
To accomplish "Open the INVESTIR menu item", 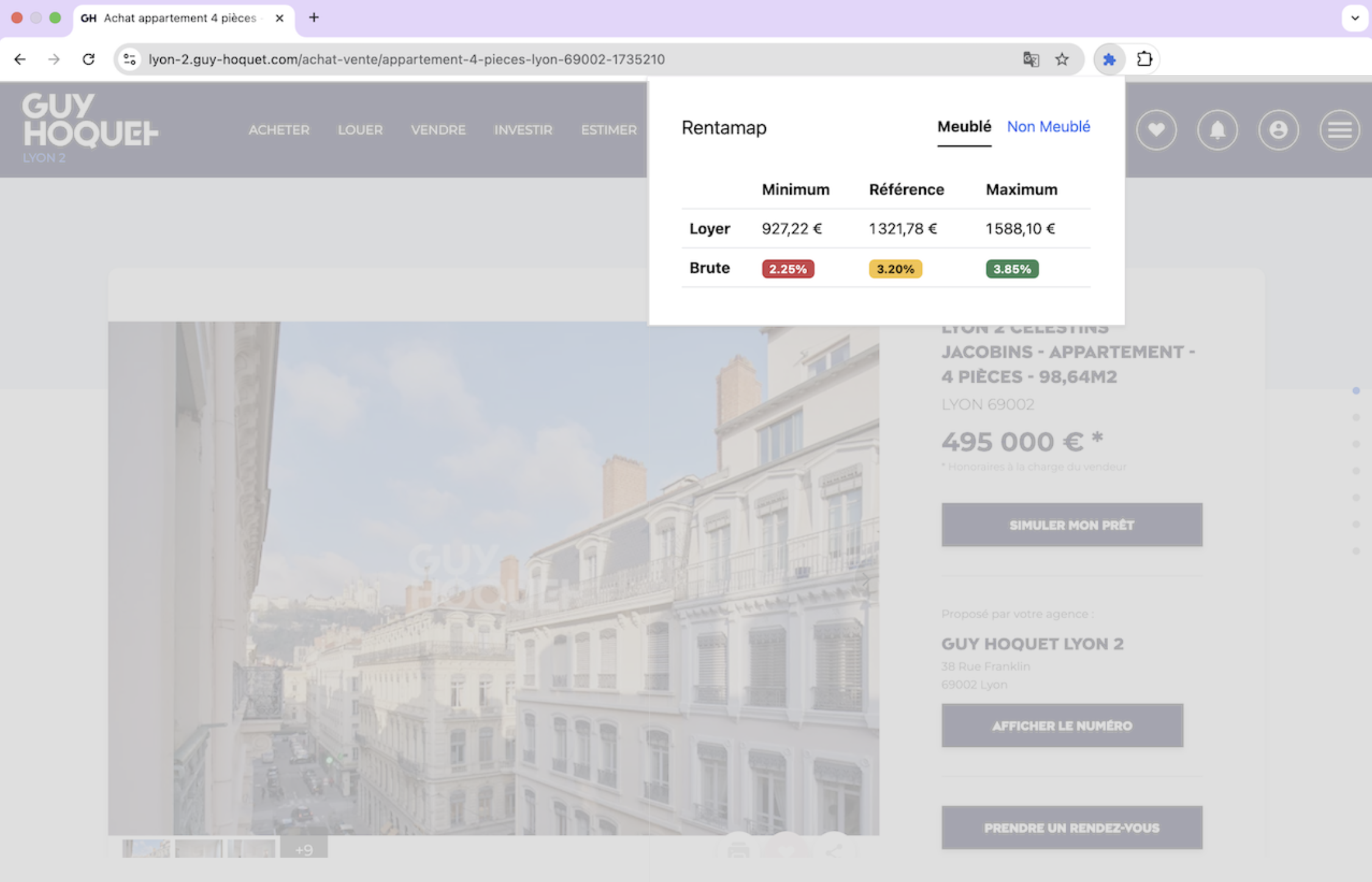I will pos(523,130).
